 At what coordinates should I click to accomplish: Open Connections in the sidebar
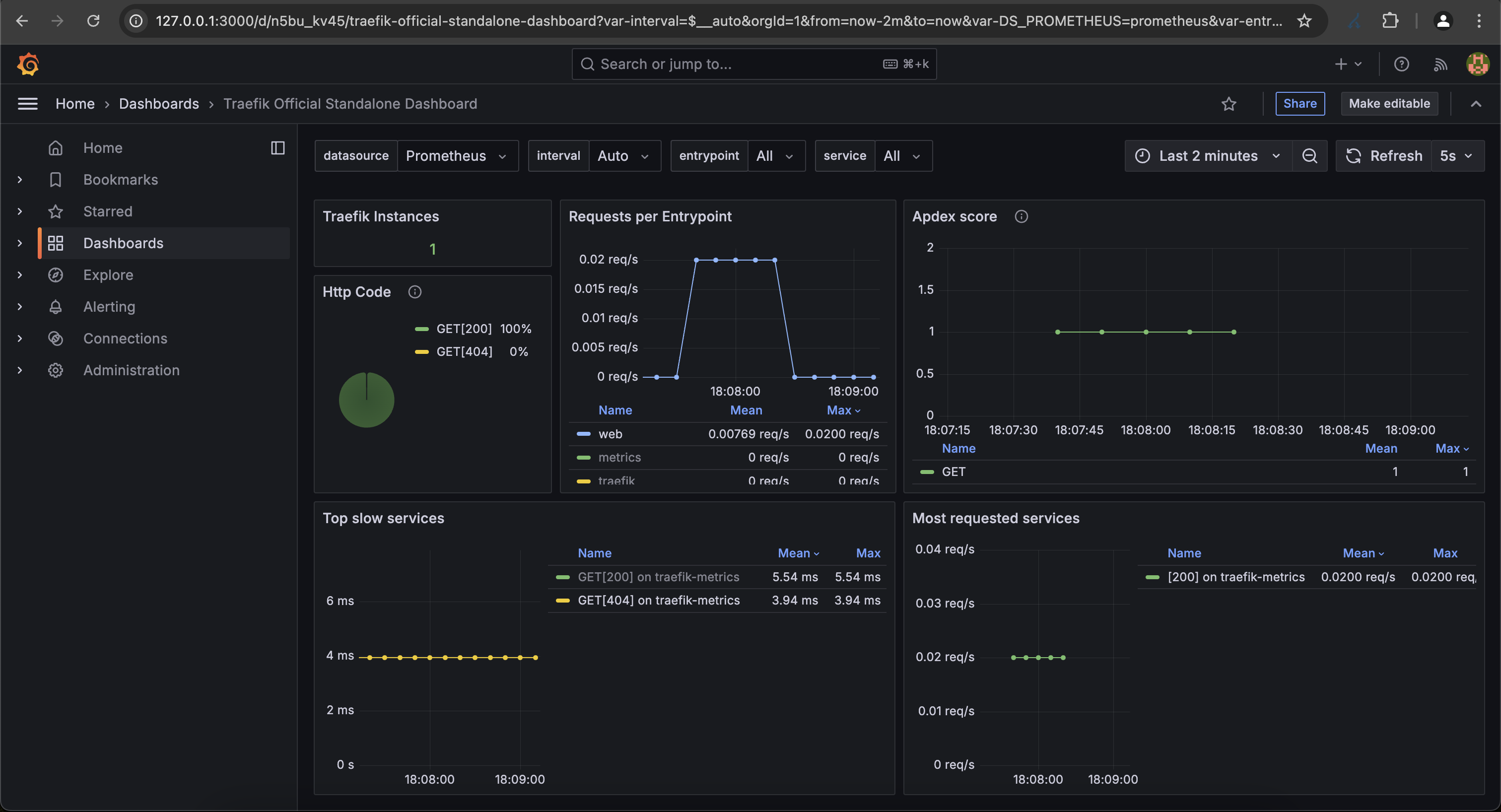[x=125, y=338]
